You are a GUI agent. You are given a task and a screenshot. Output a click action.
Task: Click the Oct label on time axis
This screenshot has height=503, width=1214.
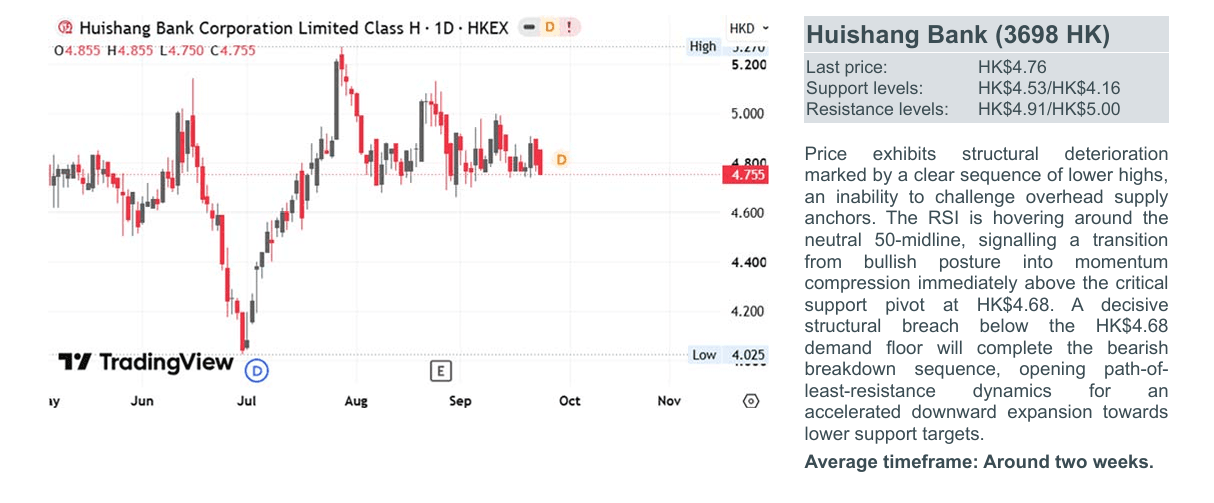pyautogui.click(x=570, y=401)
